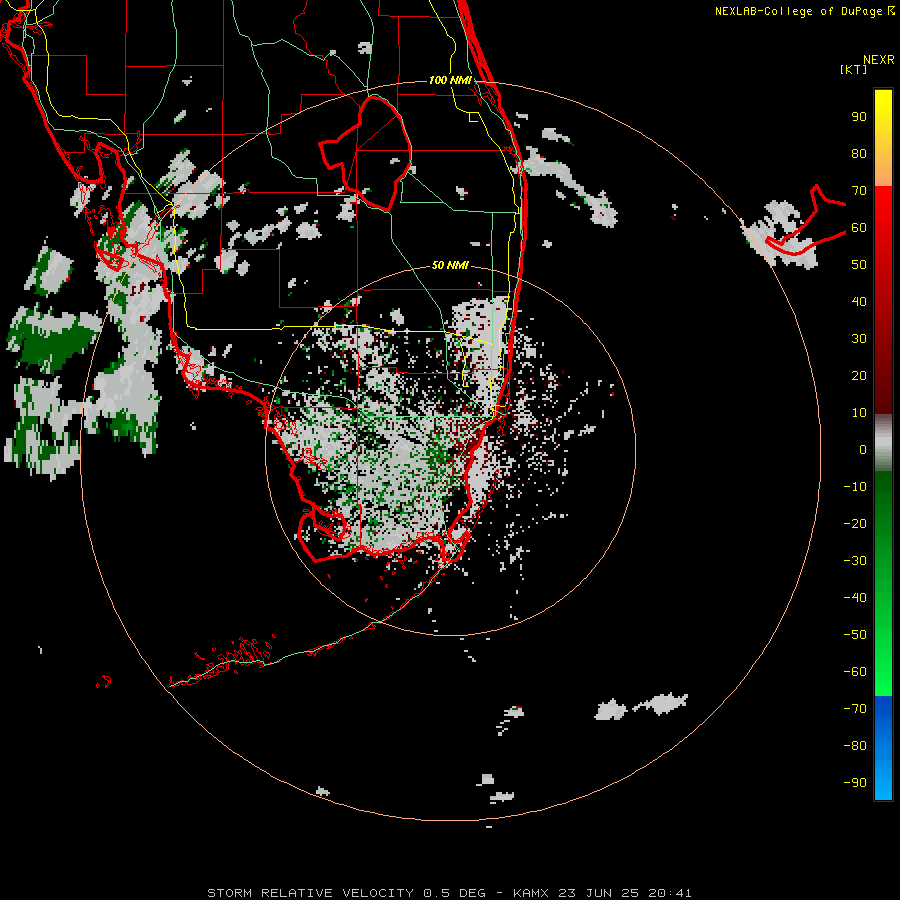Click the -30 value on the scale
The height and width of the screenshot is (900, 900).
point(855,561)
